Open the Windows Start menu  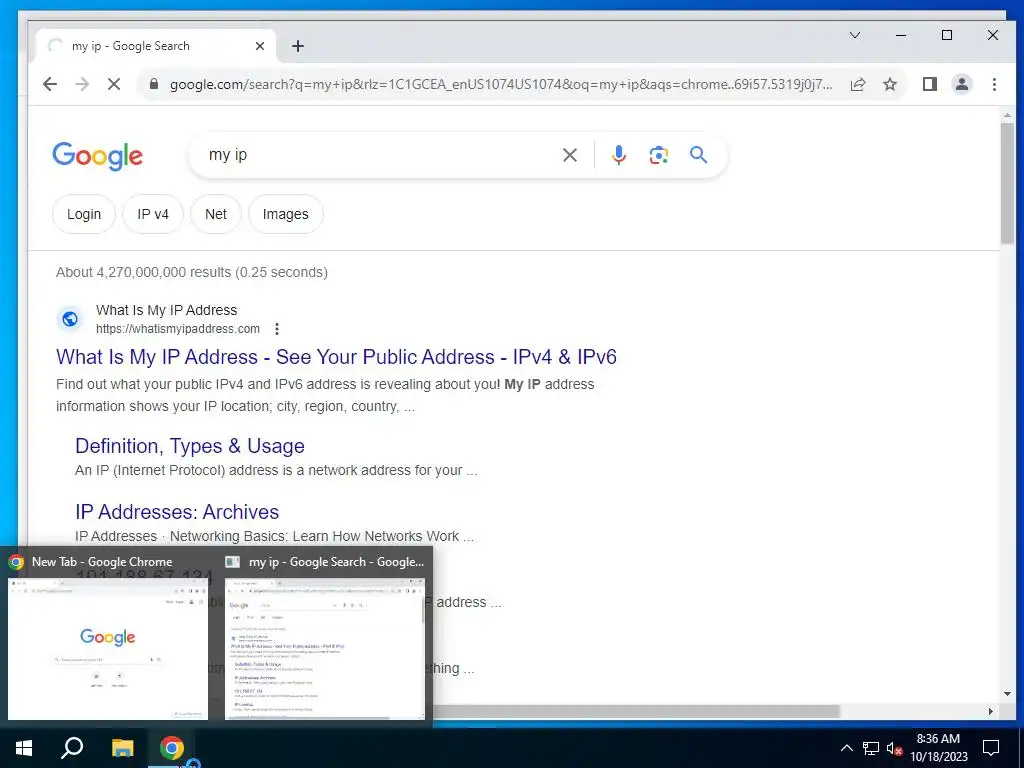24,748
